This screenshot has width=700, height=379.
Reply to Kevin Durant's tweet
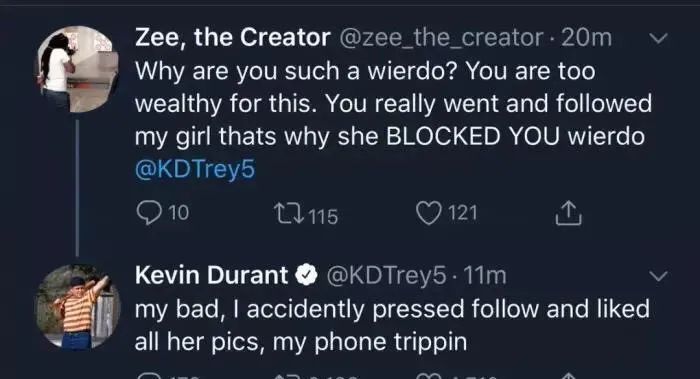(x=149, y=376)
